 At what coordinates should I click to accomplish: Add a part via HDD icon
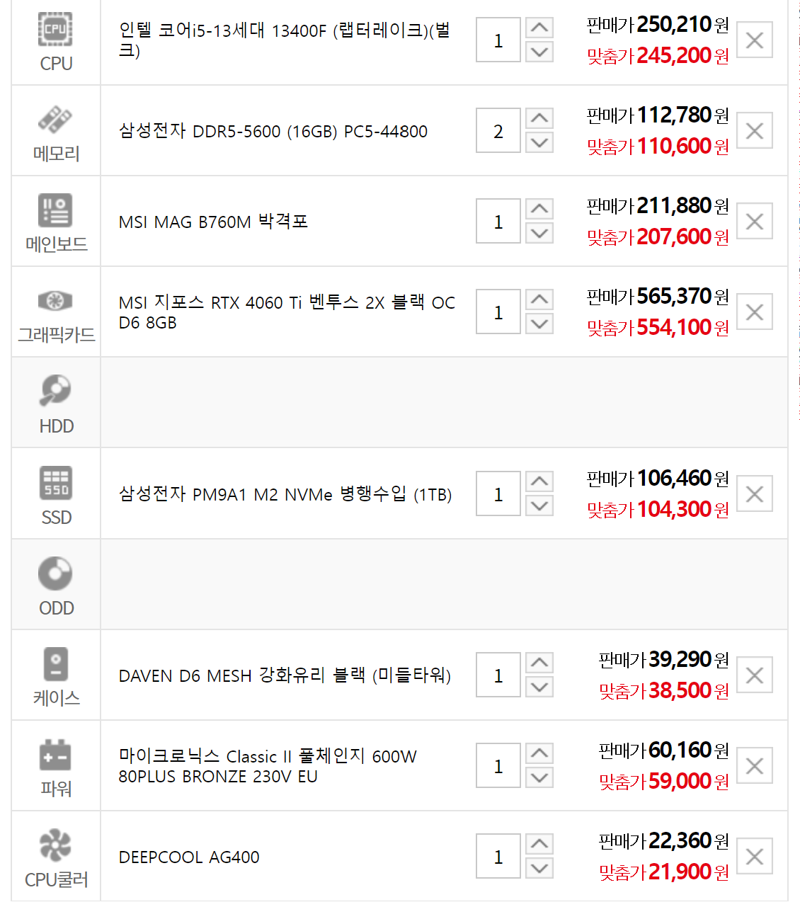pyautogui.click(x=55, y=391)
